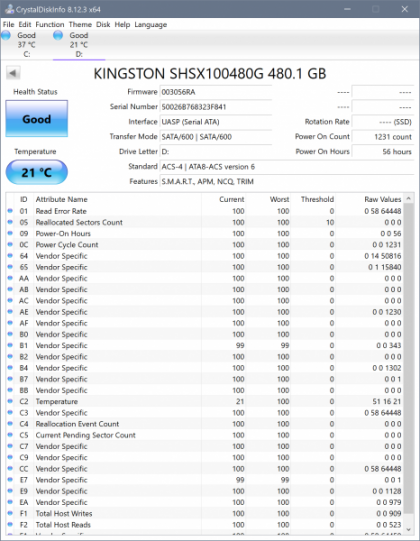Click the Power On Count value

click(382, 137)
